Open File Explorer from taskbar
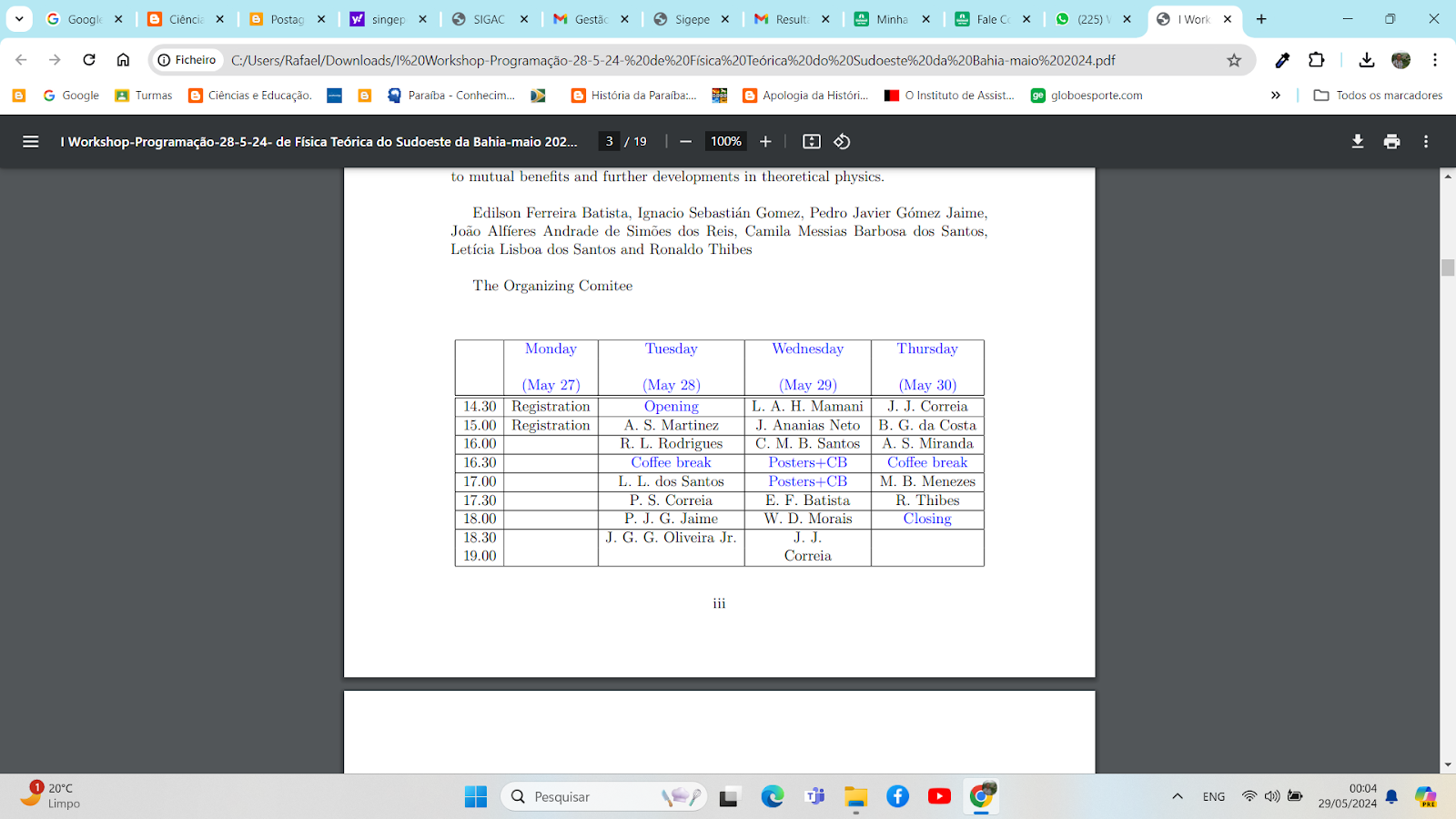 tap(855, 796)
